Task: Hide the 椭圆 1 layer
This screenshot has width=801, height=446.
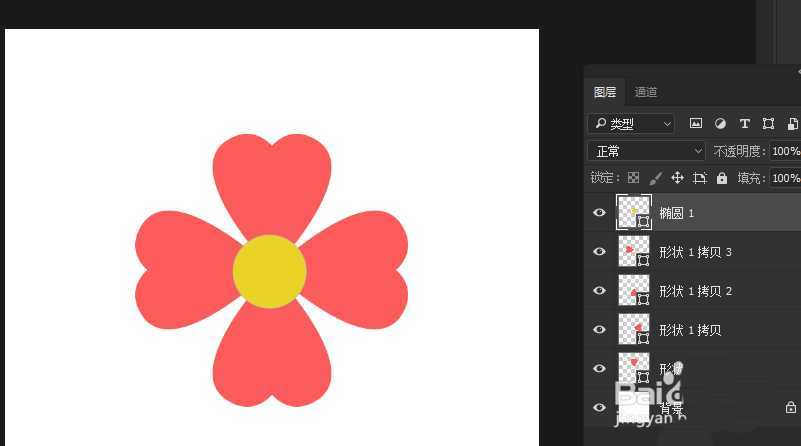Action: pos(599,212)
